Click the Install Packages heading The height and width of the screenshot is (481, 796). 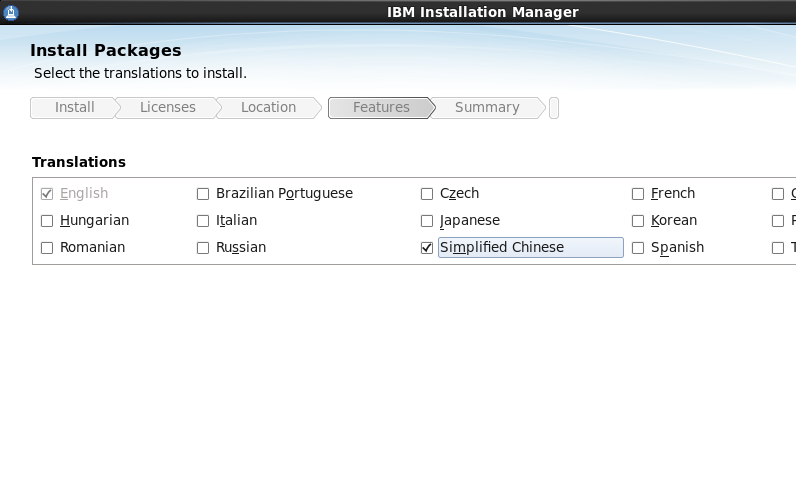click(x=106, y=50)
